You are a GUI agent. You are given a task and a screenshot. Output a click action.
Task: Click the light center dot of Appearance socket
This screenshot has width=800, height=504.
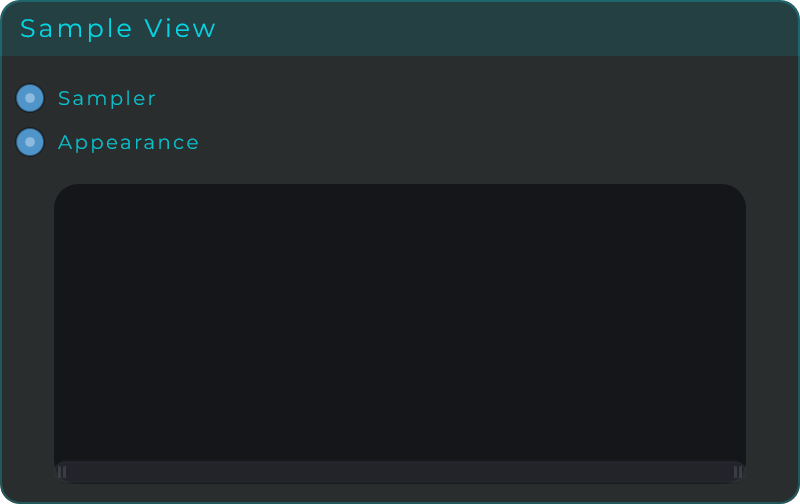point(30,142)
